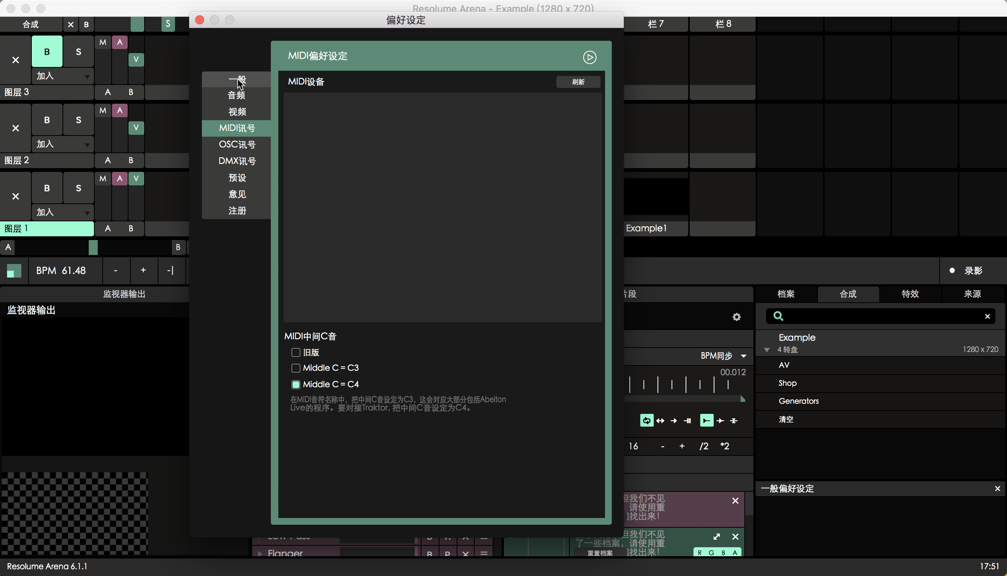Image resolution: width=1007 pixels, height=576 pixels.
Task: Switch to the 音频 preferences tab
Action: click(236, 95)
